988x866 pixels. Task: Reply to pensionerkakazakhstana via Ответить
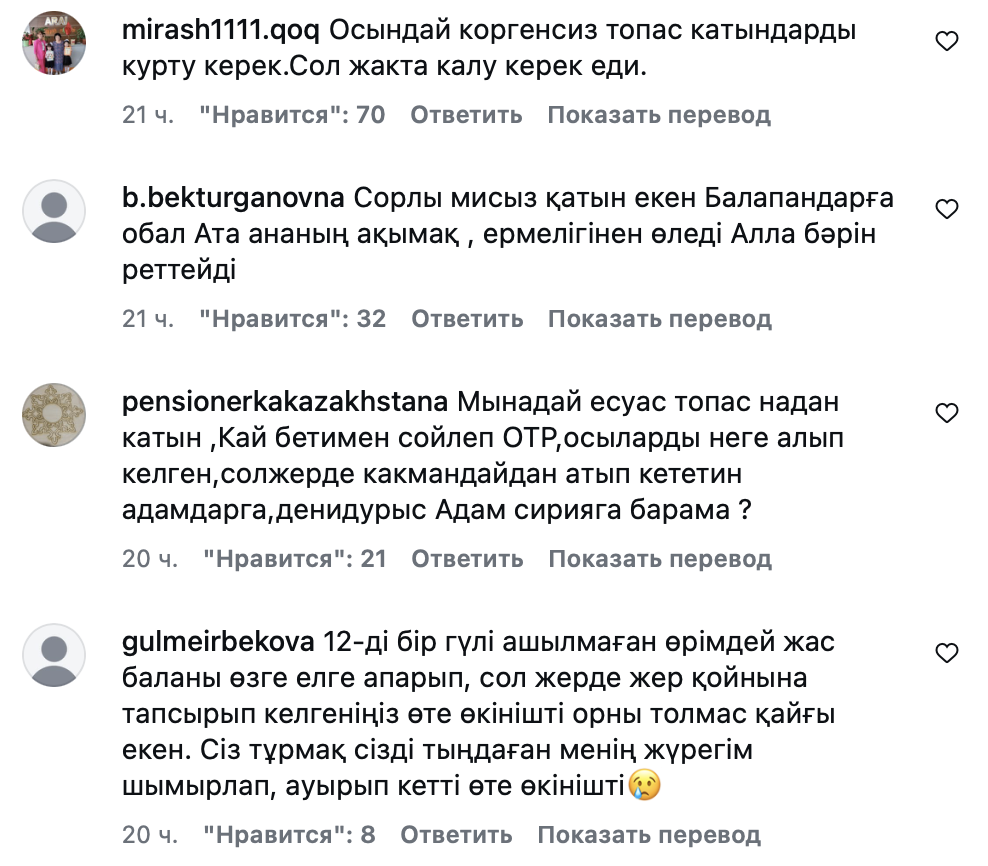467,559
